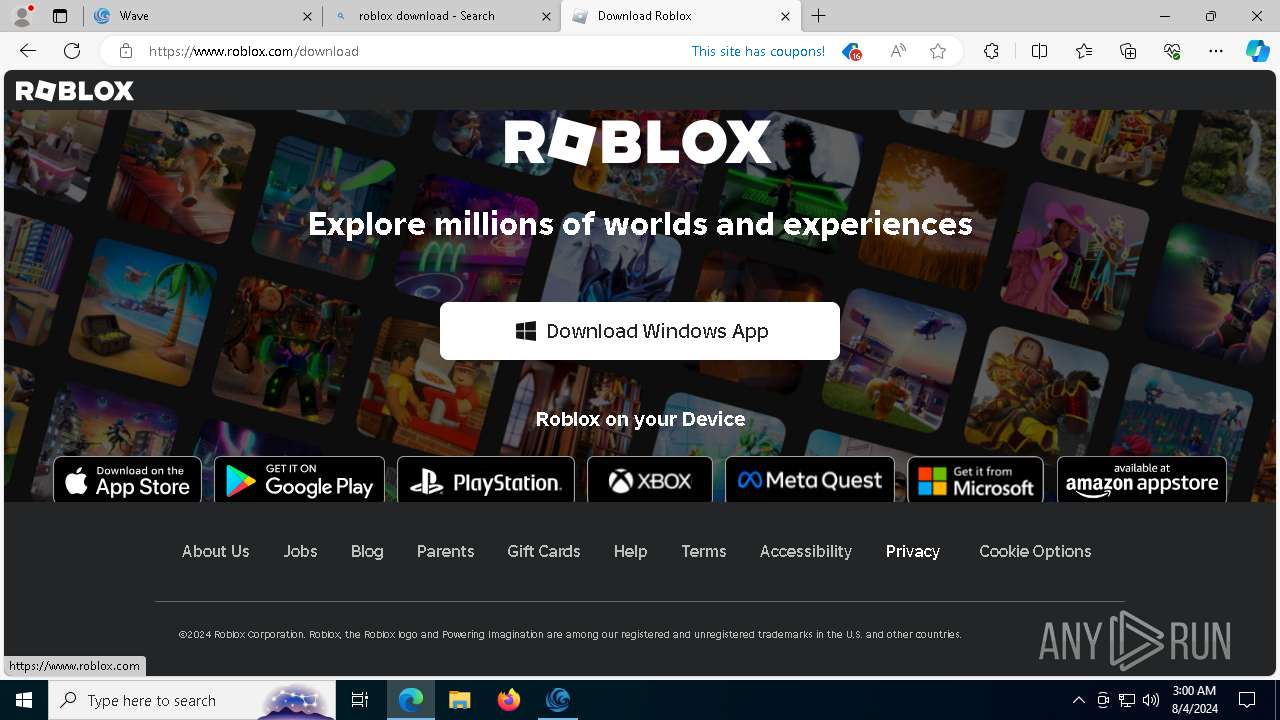This screenshot has width=1280, height=720.
Task: Add this page to favorites
Action: (938, 51)
